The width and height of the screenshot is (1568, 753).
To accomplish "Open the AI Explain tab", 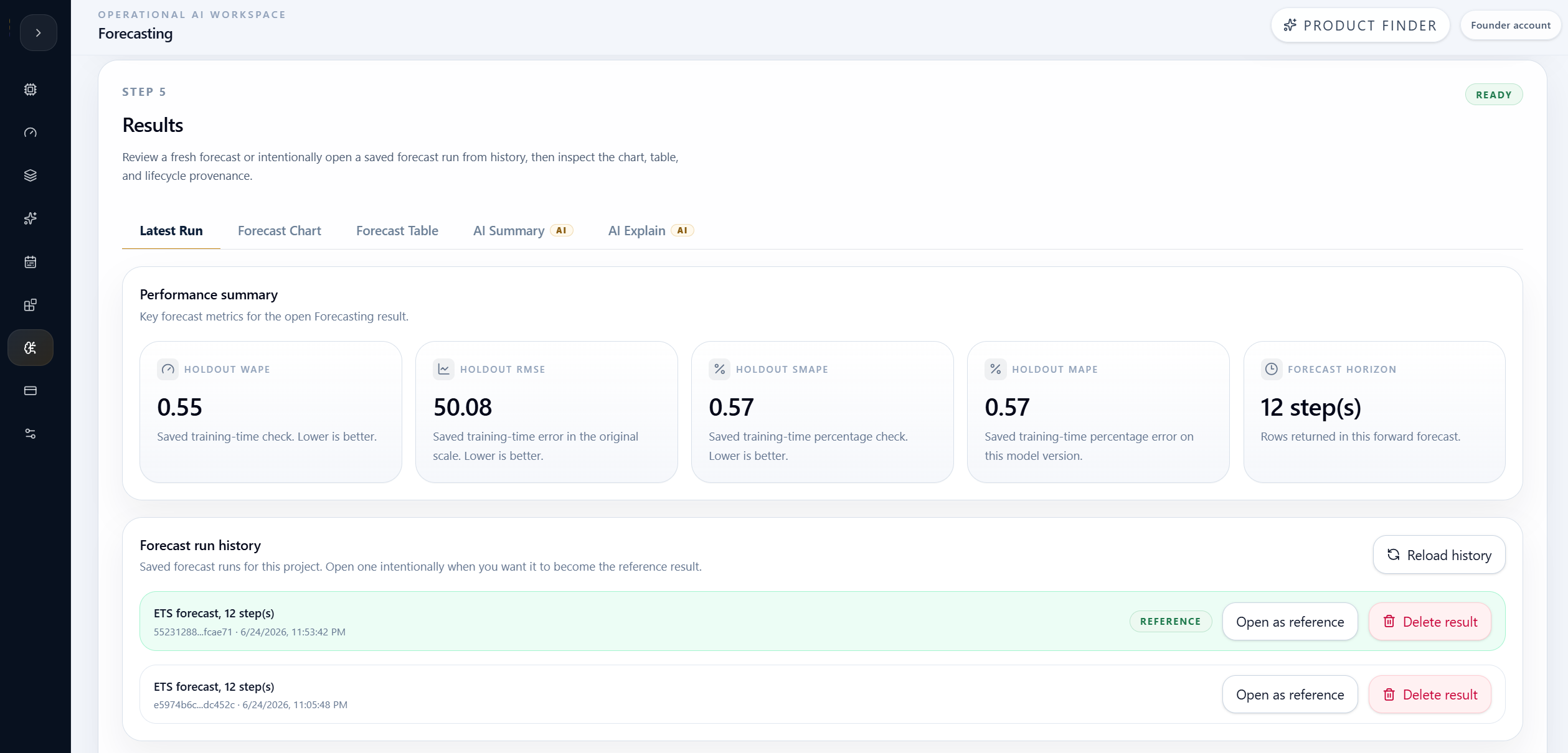I will click(x=651, y=231).
